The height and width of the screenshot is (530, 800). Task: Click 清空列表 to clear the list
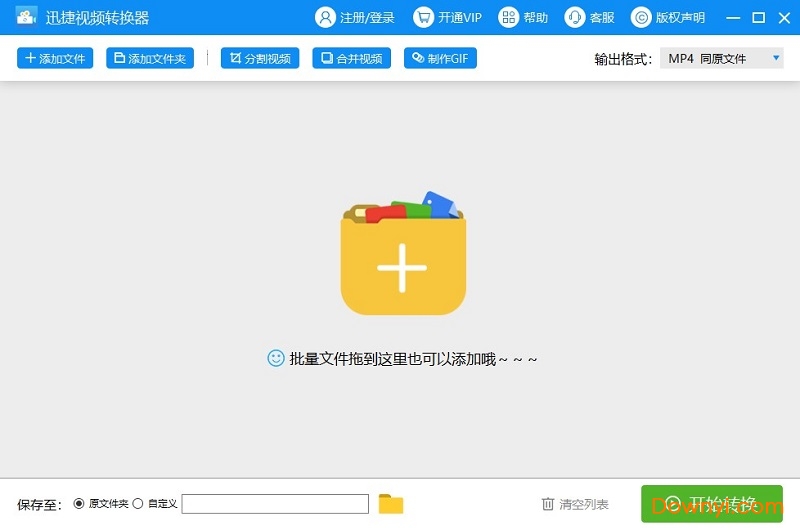[575, 504]
